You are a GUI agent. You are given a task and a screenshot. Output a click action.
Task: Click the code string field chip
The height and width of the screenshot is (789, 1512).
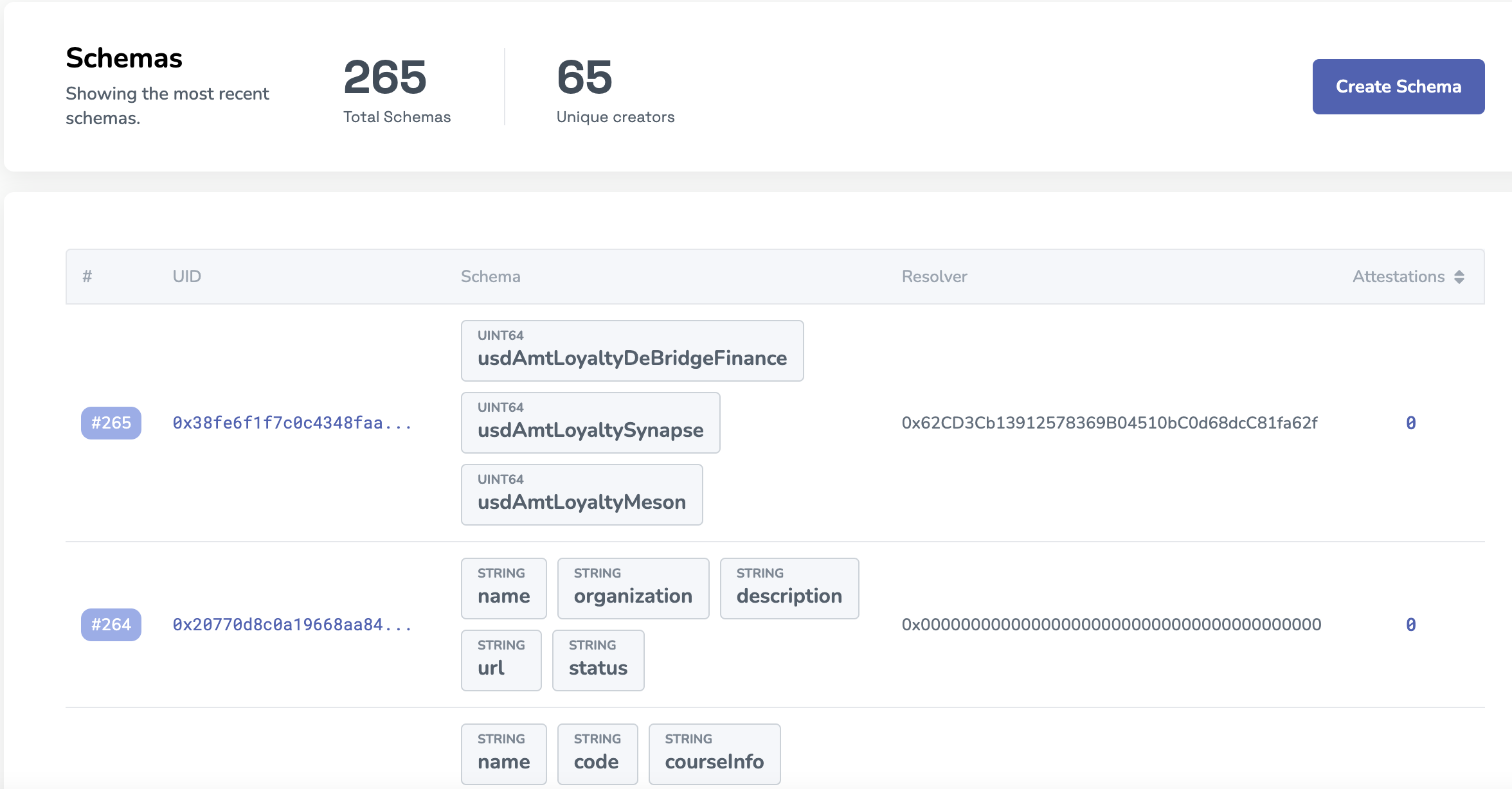click(x=597, y=754)
